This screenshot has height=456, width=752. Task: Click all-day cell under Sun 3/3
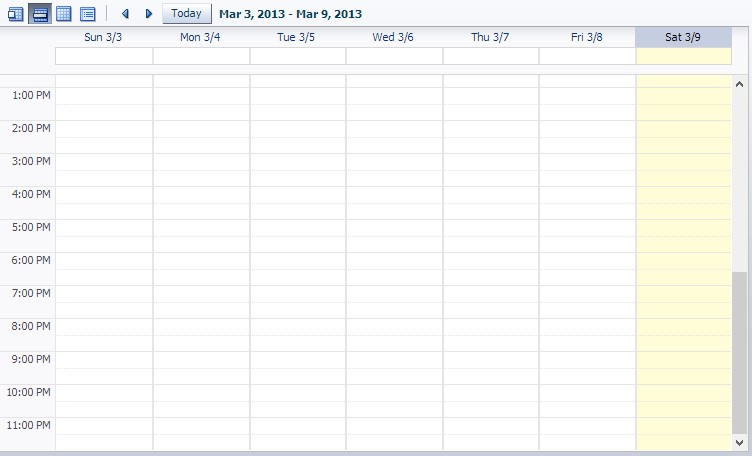(x=104, y=56)
